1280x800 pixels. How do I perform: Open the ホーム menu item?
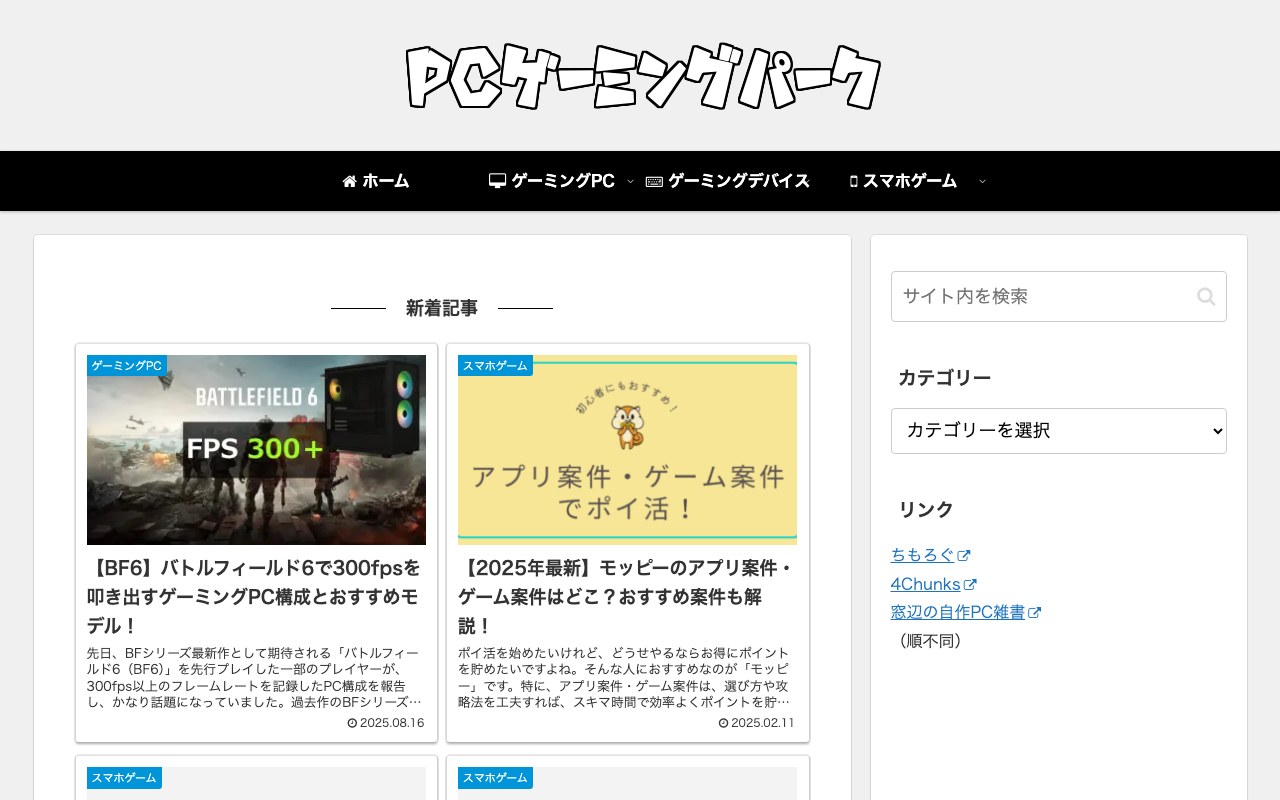376,181
